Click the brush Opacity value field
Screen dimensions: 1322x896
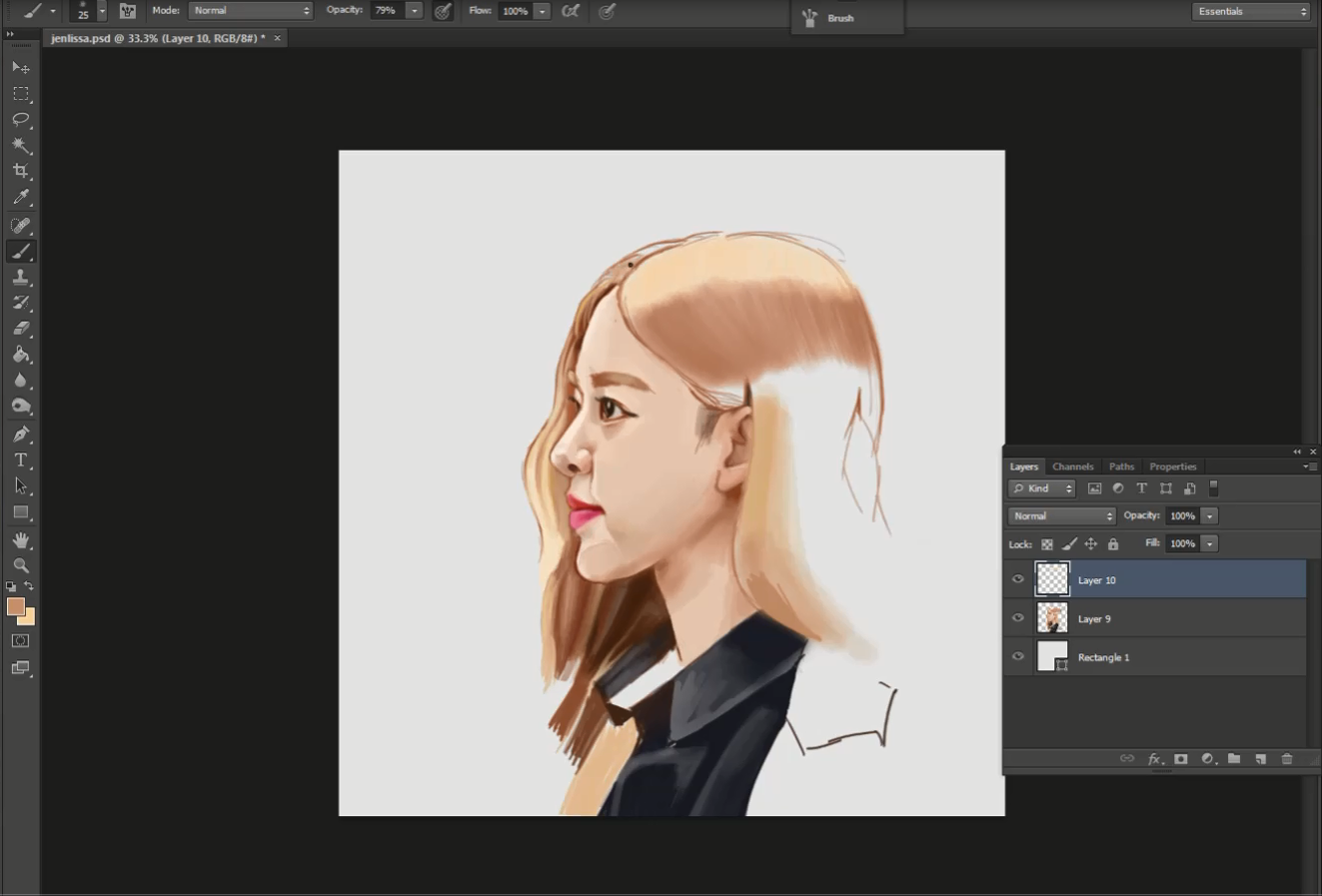386,11
